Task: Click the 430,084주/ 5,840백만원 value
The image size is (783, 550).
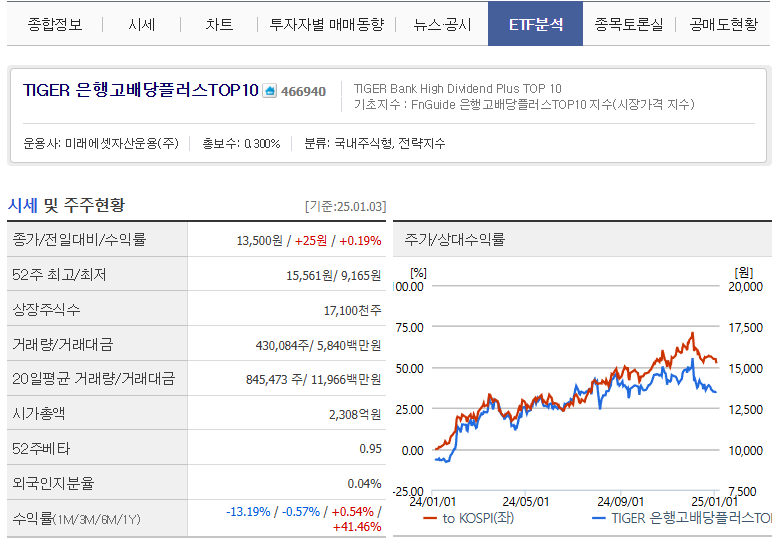Action: pyautogui.click(x=318, y=345)
